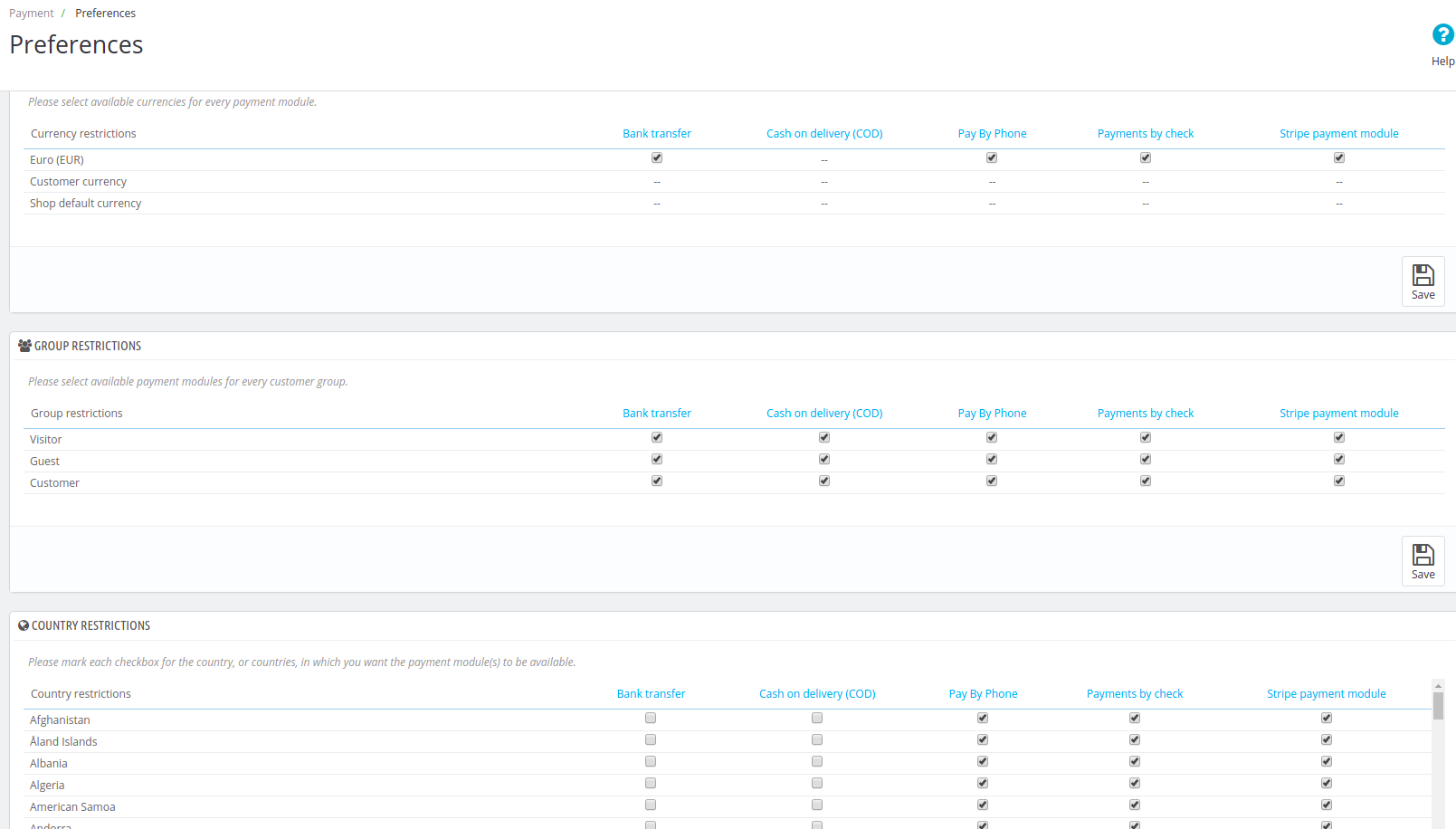The image size is (1456, 829).
Task: Enable Bank transfer for Afghanistan
Action: tap(651, 718)
